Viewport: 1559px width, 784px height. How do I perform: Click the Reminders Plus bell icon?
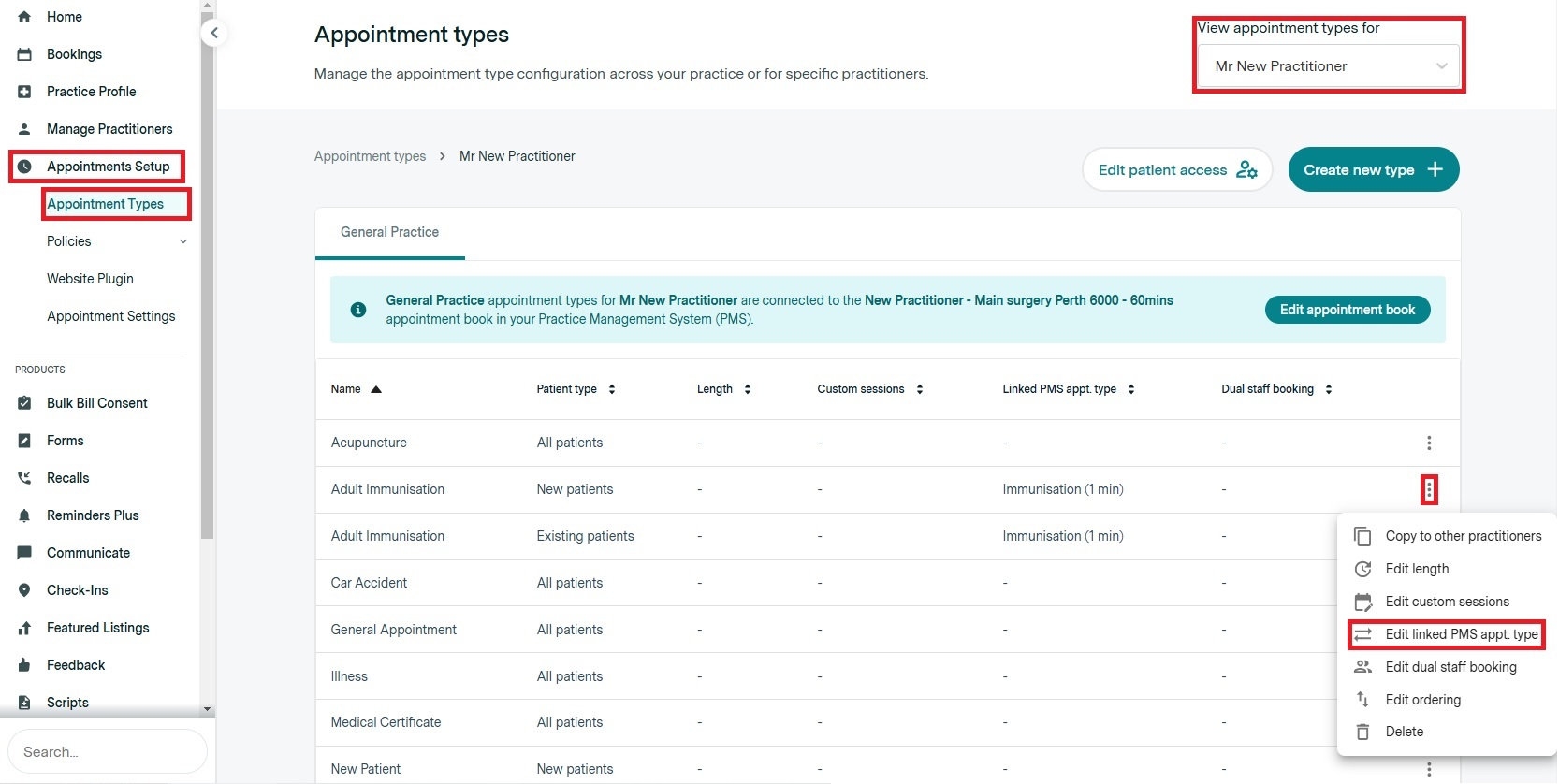[24, 515]
